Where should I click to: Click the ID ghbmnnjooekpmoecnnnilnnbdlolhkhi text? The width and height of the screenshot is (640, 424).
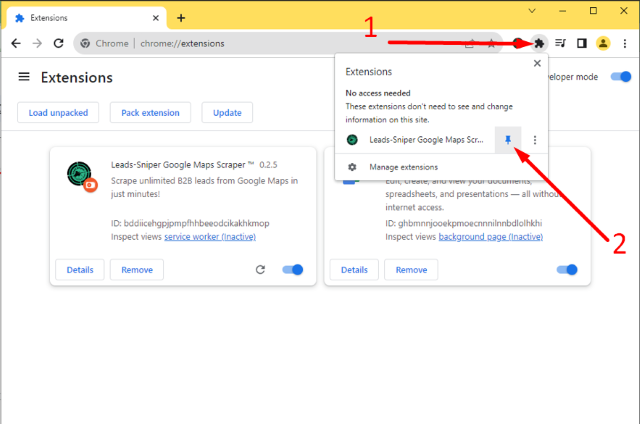[x=464, y=223]
